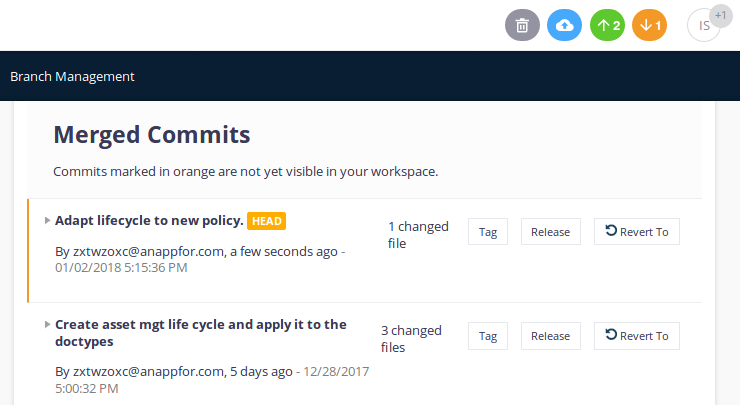
Task: Release the Adapt lifecycle commit
Action: click(x=551, y=232)
